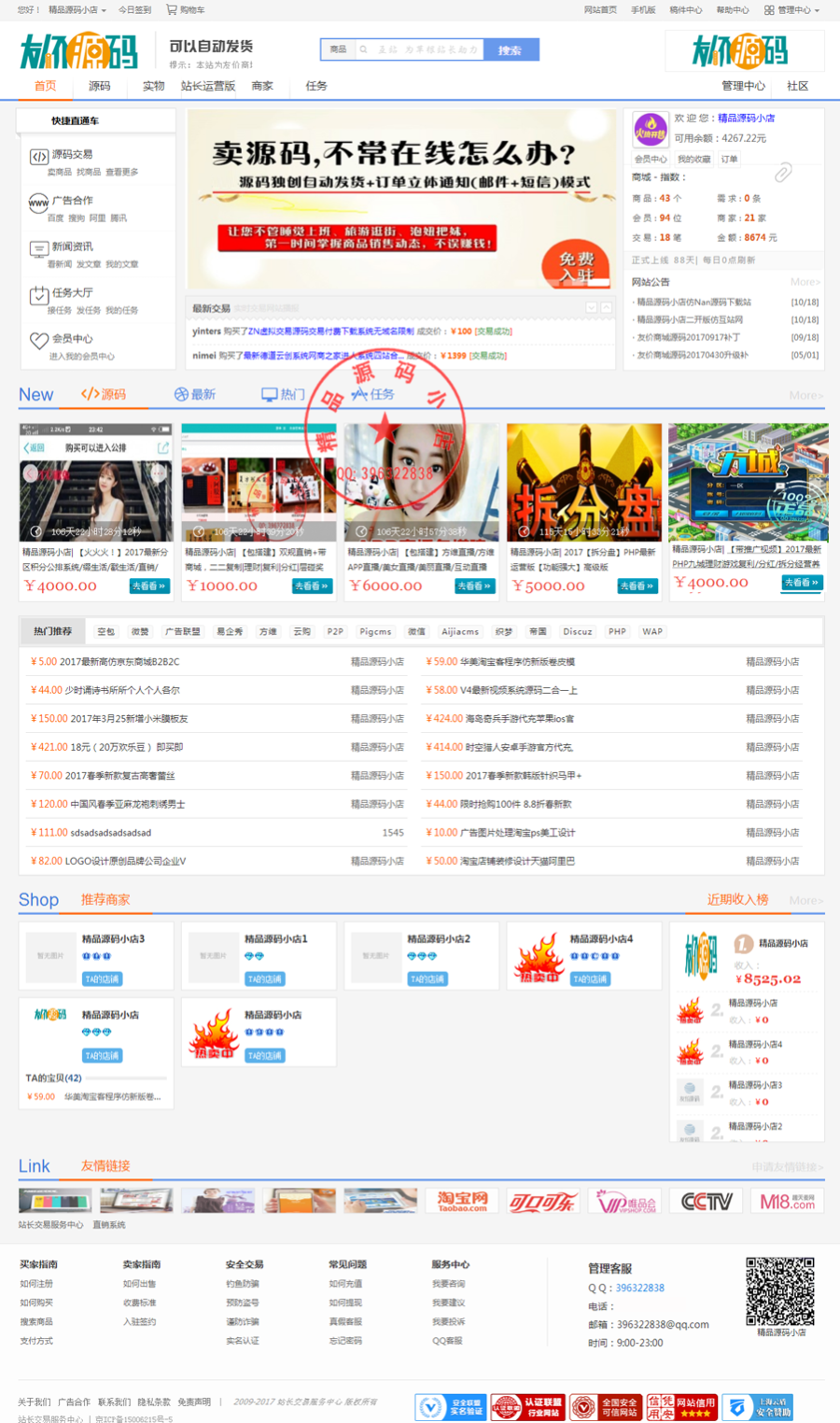Open the Taobao.com friend link logo
The image size is (840, 1423).
(x=462, y=1201)
